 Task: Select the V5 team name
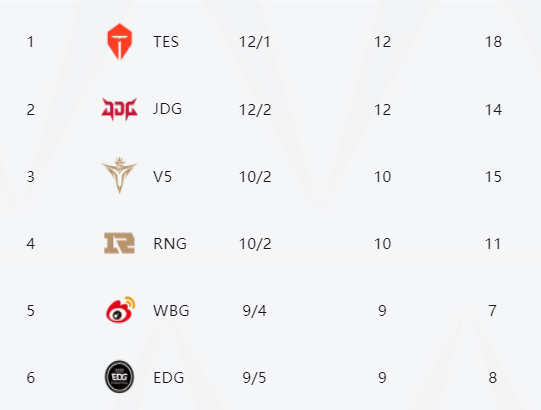(163, 177)
